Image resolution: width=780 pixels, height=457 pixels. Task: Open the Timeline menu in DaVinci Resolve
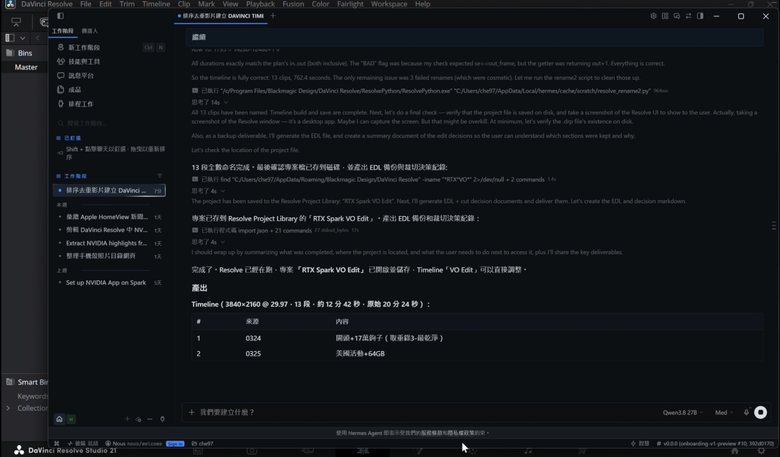[x=156, y=4]
